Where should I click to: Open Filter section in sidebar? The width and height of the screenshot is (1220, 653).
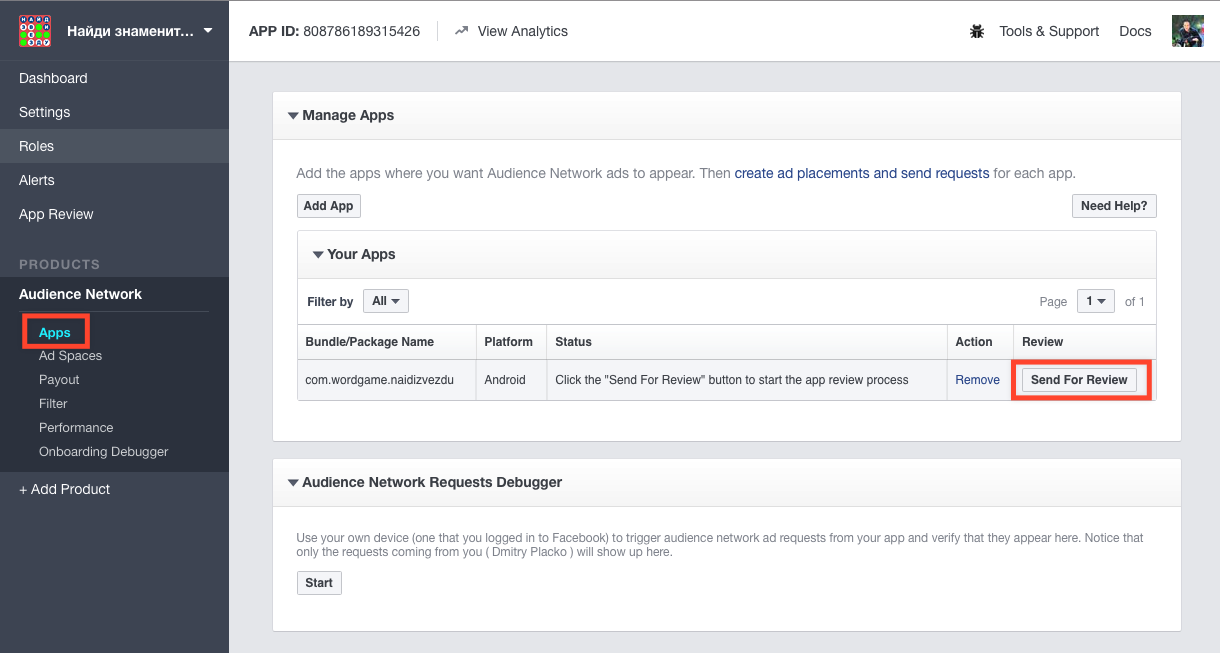coord(53,404)
